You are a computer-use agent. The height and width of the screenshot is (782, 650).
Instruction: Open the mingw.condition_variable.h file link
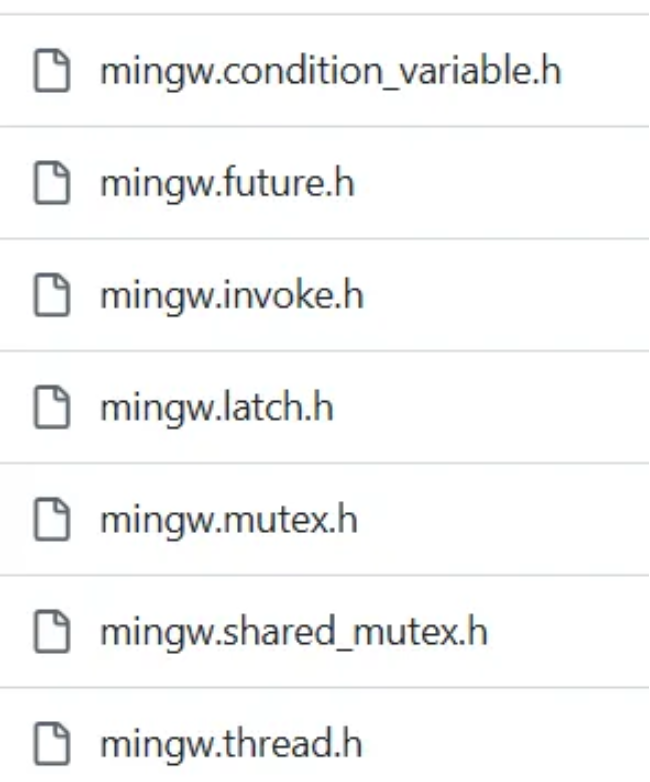(x=331, y=71)
